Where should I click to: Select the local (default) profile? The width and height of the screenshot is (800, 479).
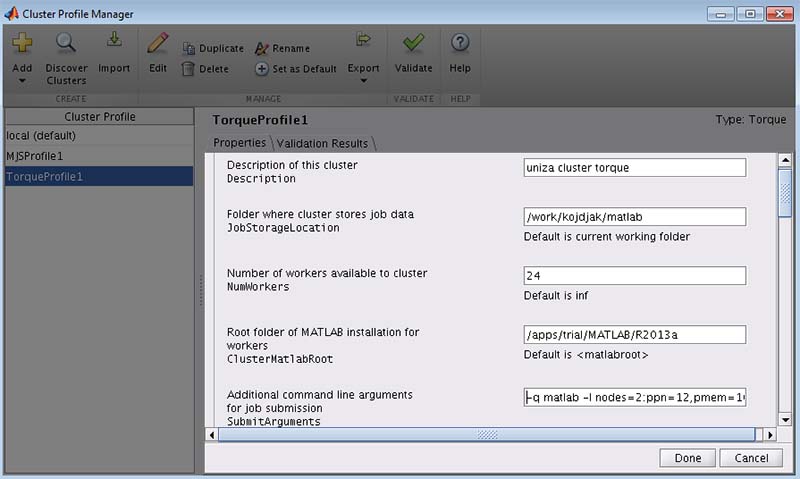coord(41,135)
